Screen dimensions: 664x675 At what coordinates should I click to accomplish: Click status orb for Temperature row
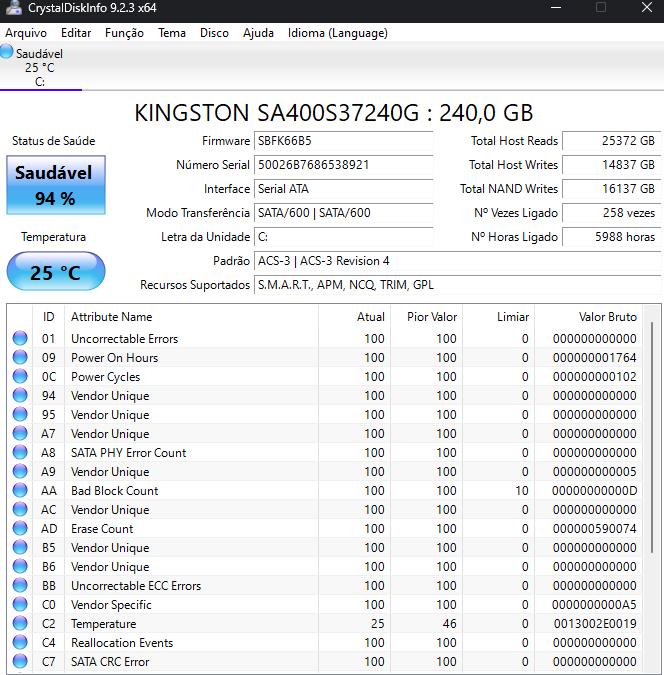[x=20, y=623]
